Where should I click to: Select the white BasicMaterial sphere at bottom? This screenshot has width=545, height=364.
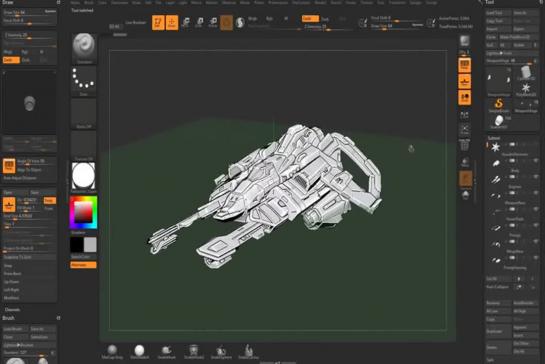point(139,351)
